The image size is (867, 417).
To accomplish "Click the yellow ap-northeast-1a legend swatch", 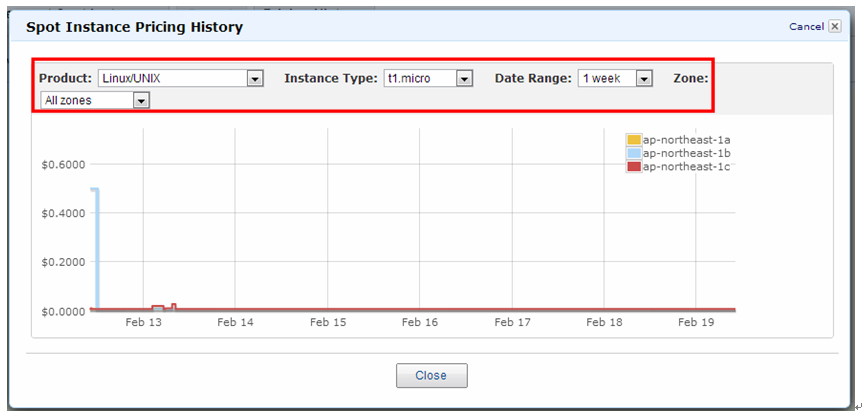I will pyautogui.click(x=634, y=140).
